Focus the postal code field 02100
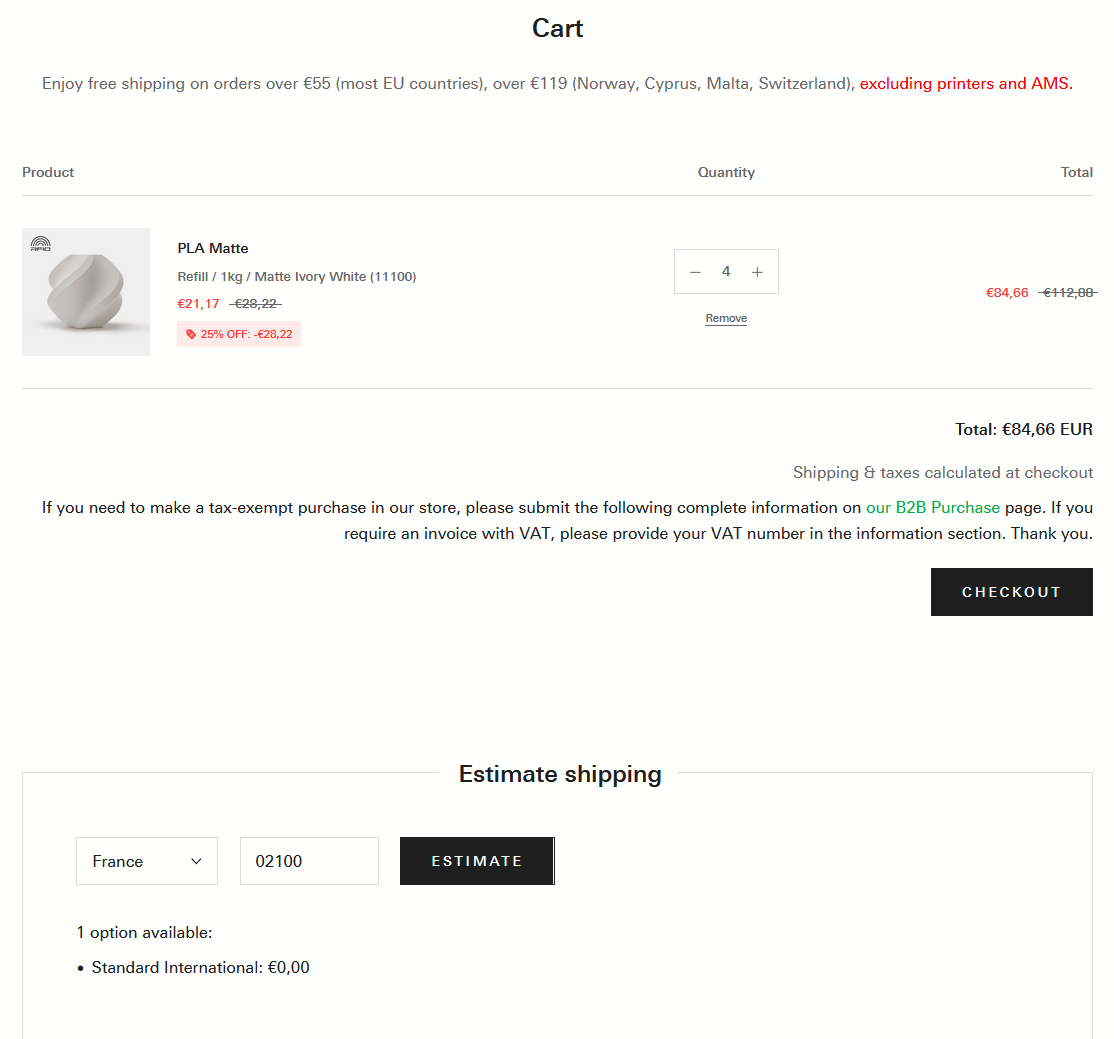1114x1039 pixels. point(309,861)
